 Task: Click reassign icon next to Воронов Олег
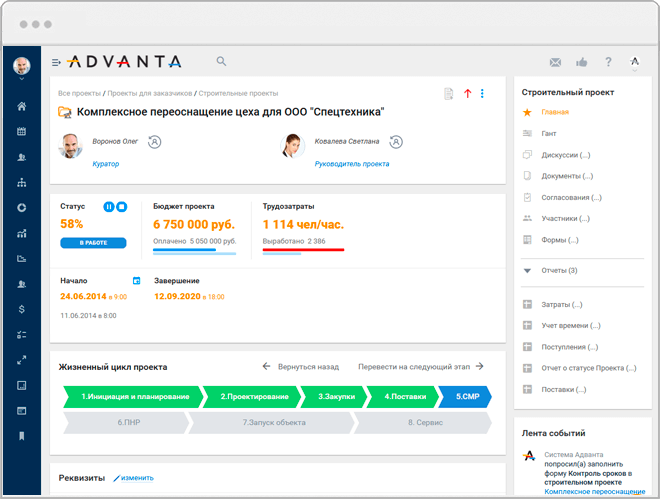click(x=154, y=142)
